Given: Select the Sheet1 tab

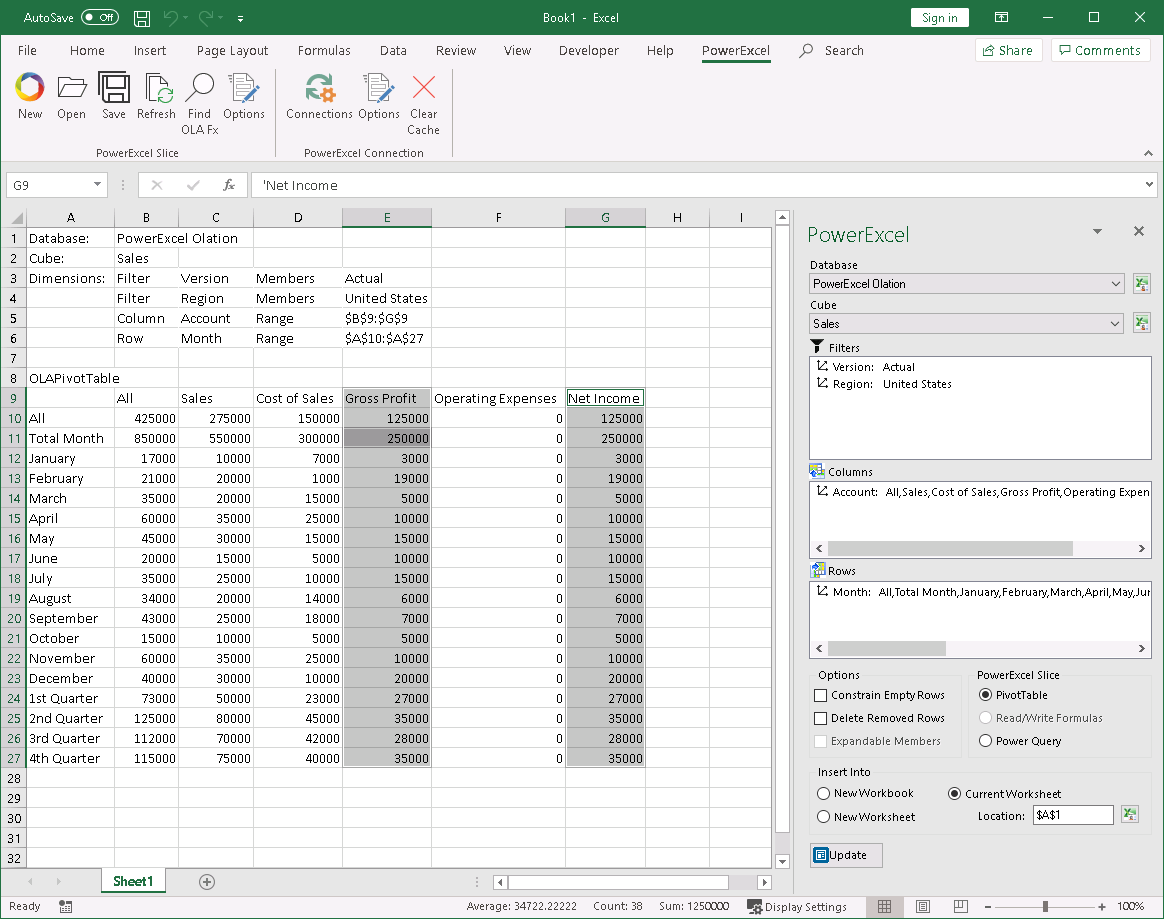Looking at the screenshot, I should coord(133,882).
